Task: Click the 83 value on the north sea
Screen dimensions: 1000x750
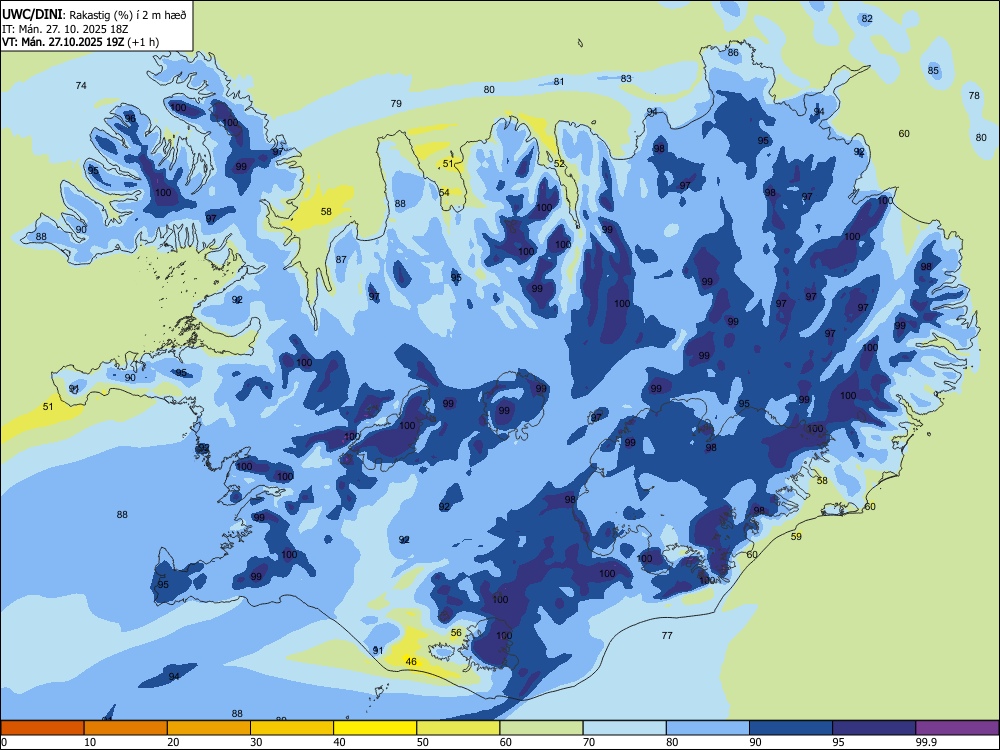Action: 626,78
